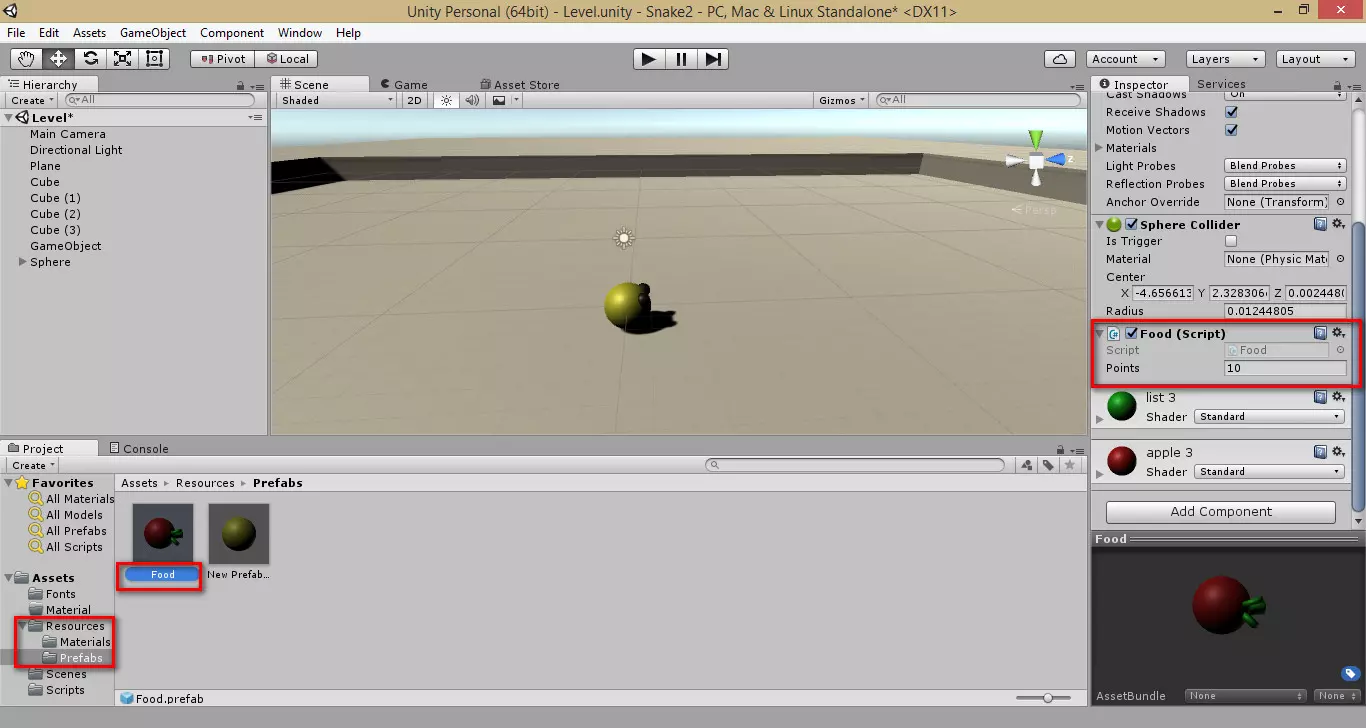Image resolution: width=1366 pixels, height=728 pixels.
Task: Click the Add Component button
Action: pyautogui.click(x=1220, y=512)
